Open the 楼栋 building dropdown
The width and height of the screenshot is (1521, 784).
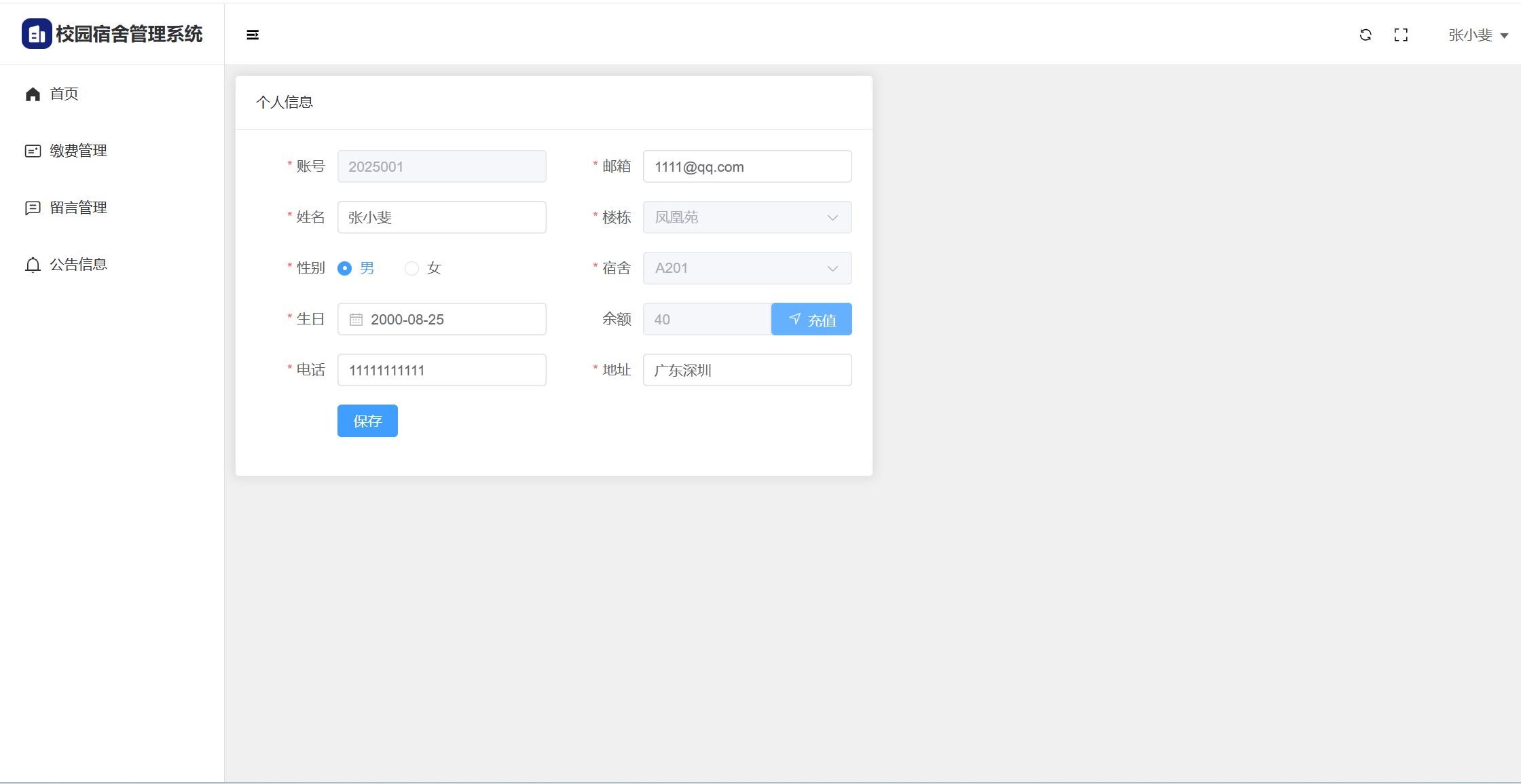pos(747,217)
